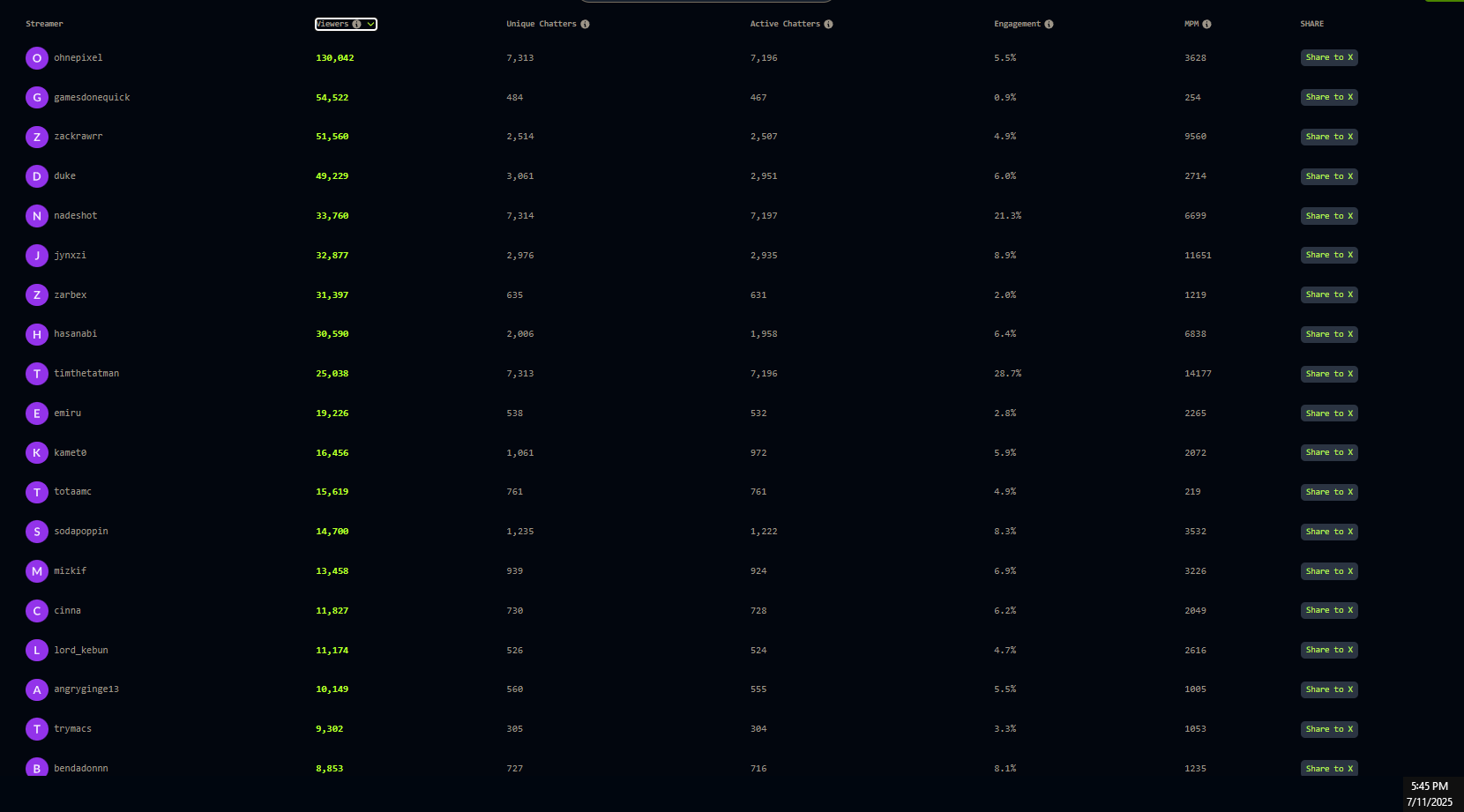Open hasanabi's avatar icon
Screen dimensions: 1464x812
coord(37,334)
